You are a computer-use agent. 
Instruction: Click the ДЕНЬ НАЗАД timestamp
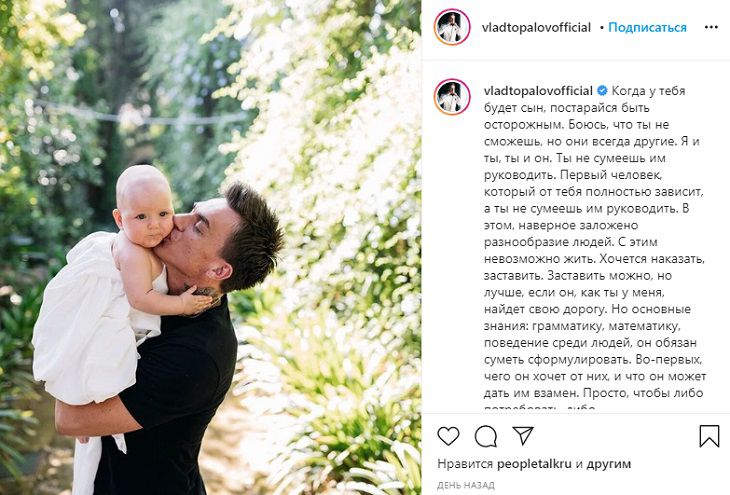click(466, 485)
